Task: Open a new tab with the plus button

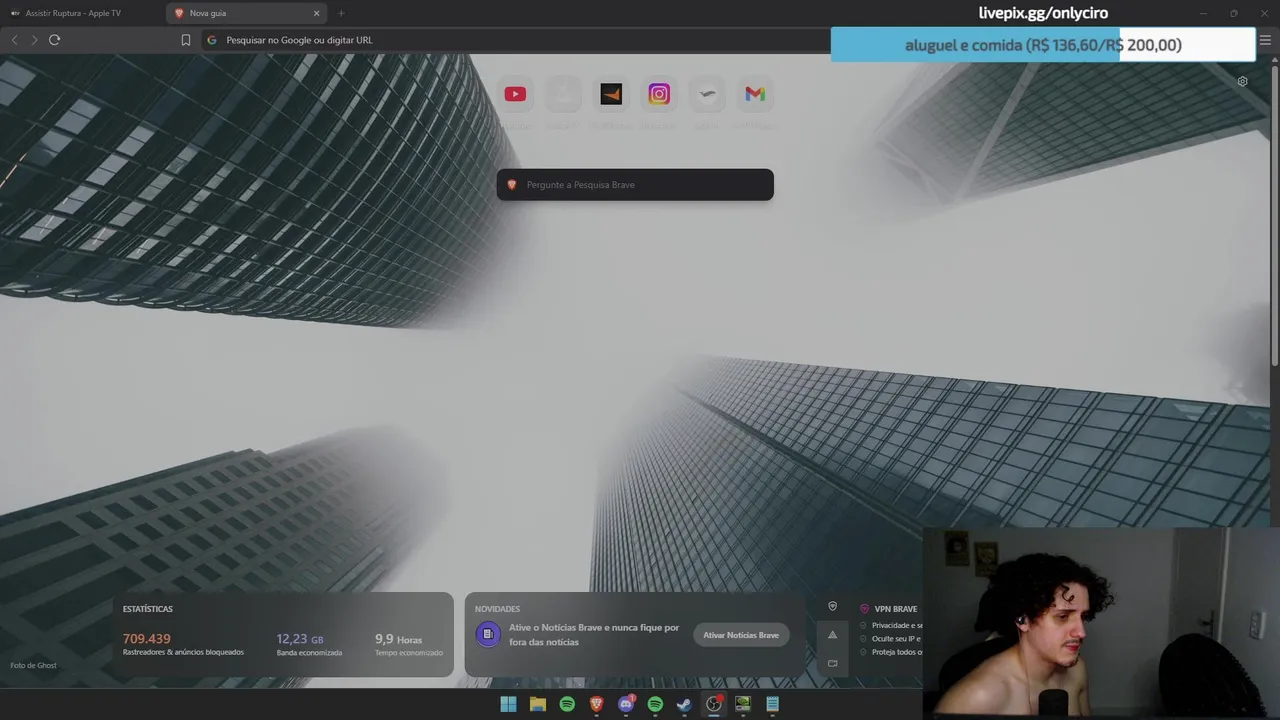Action: 341,13
